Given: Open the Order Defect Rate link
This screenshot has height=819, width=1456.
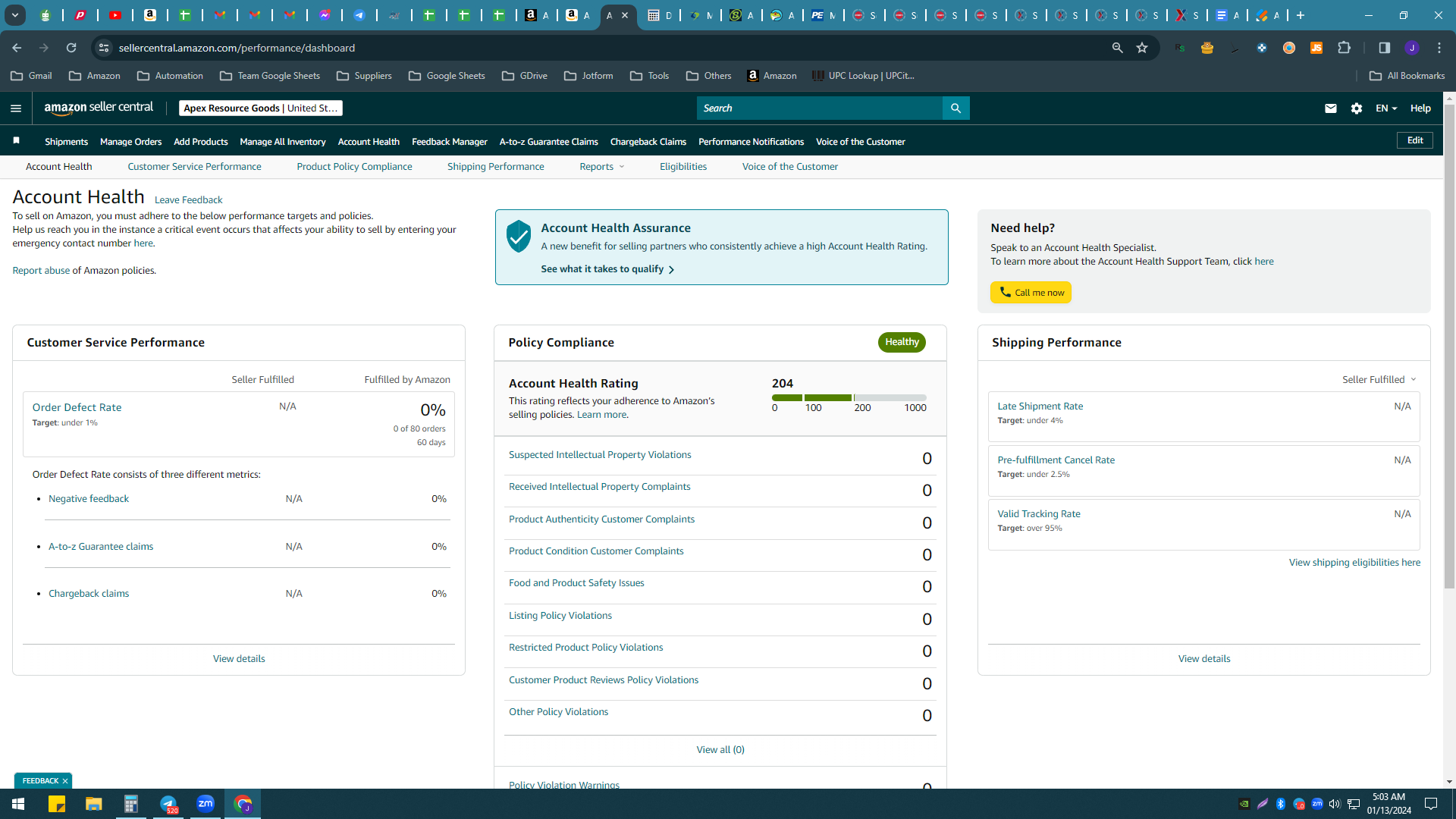Looking at the screenshot, I should [77, 407].
